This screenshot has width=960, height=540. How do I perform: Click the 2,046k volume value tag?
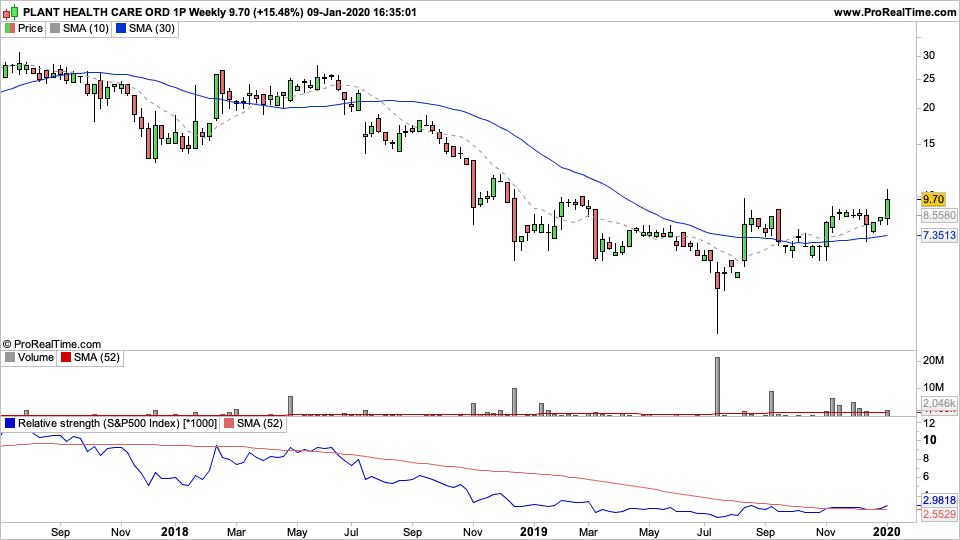(x=939, y=403)
